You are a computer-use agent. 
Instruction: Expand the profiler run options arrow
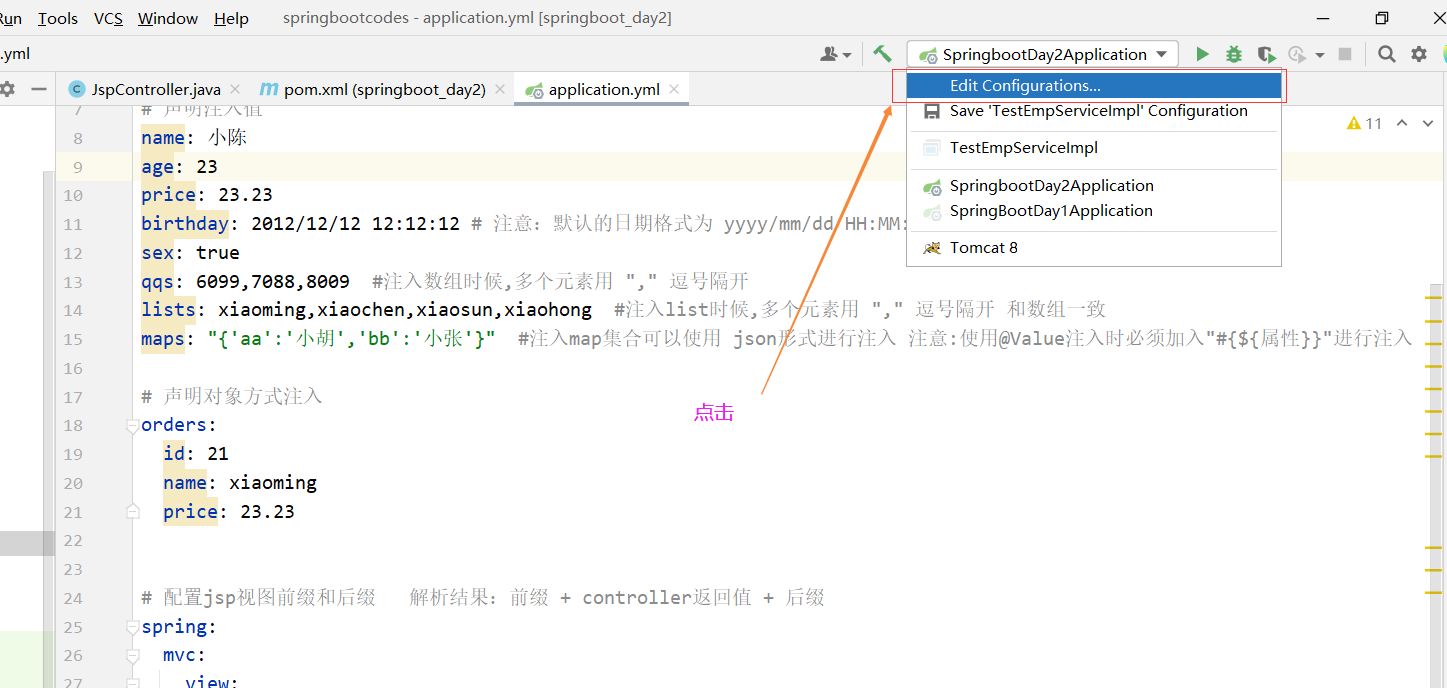[x=1320, y=55]
